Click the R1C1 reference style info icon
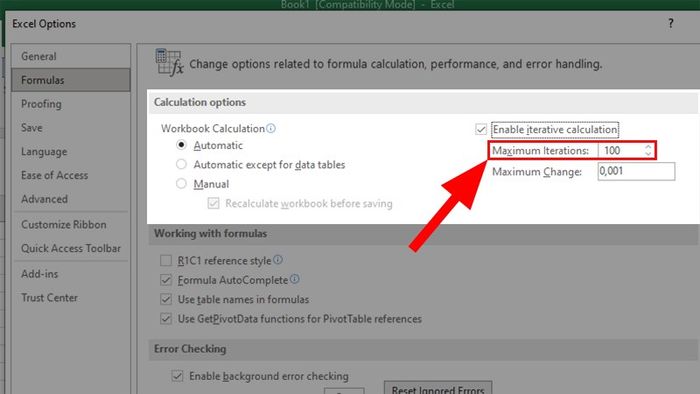700x394 pixels. click(278, 260)
